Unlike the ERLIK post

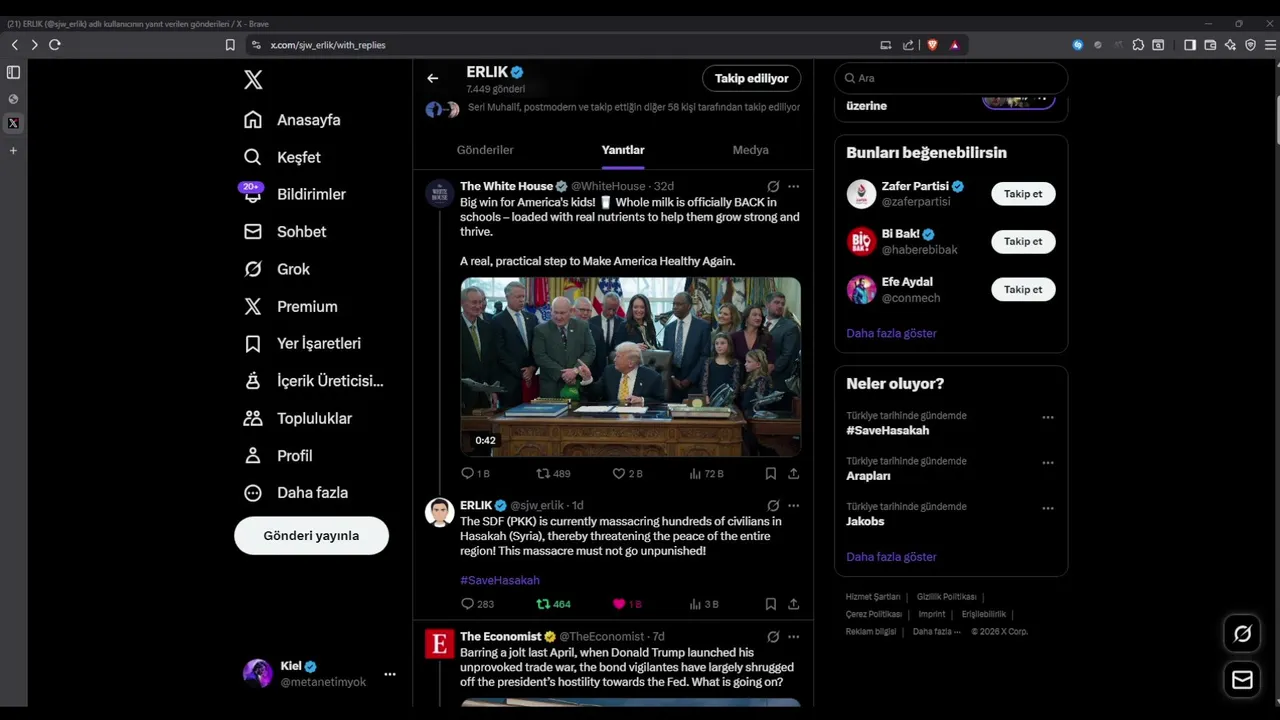[627, 604]
